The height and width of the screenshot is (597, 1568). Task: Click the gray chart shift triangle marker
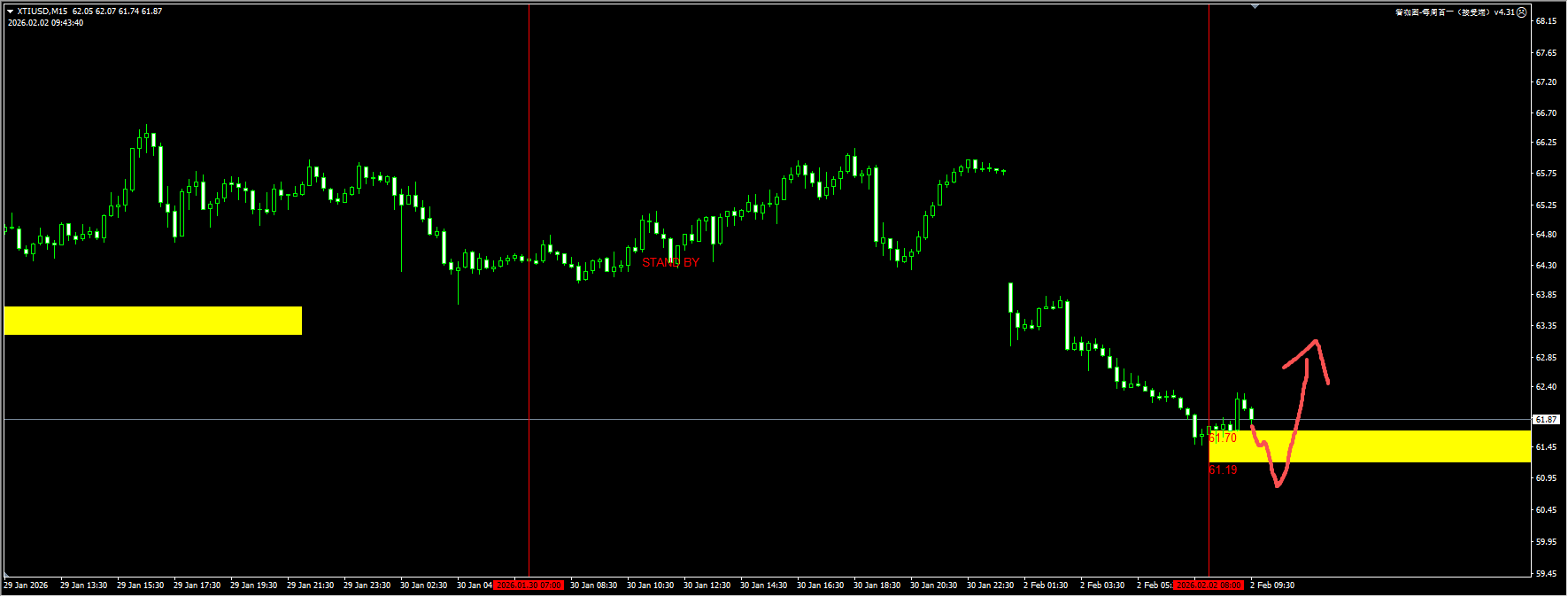click(1255, 6)
